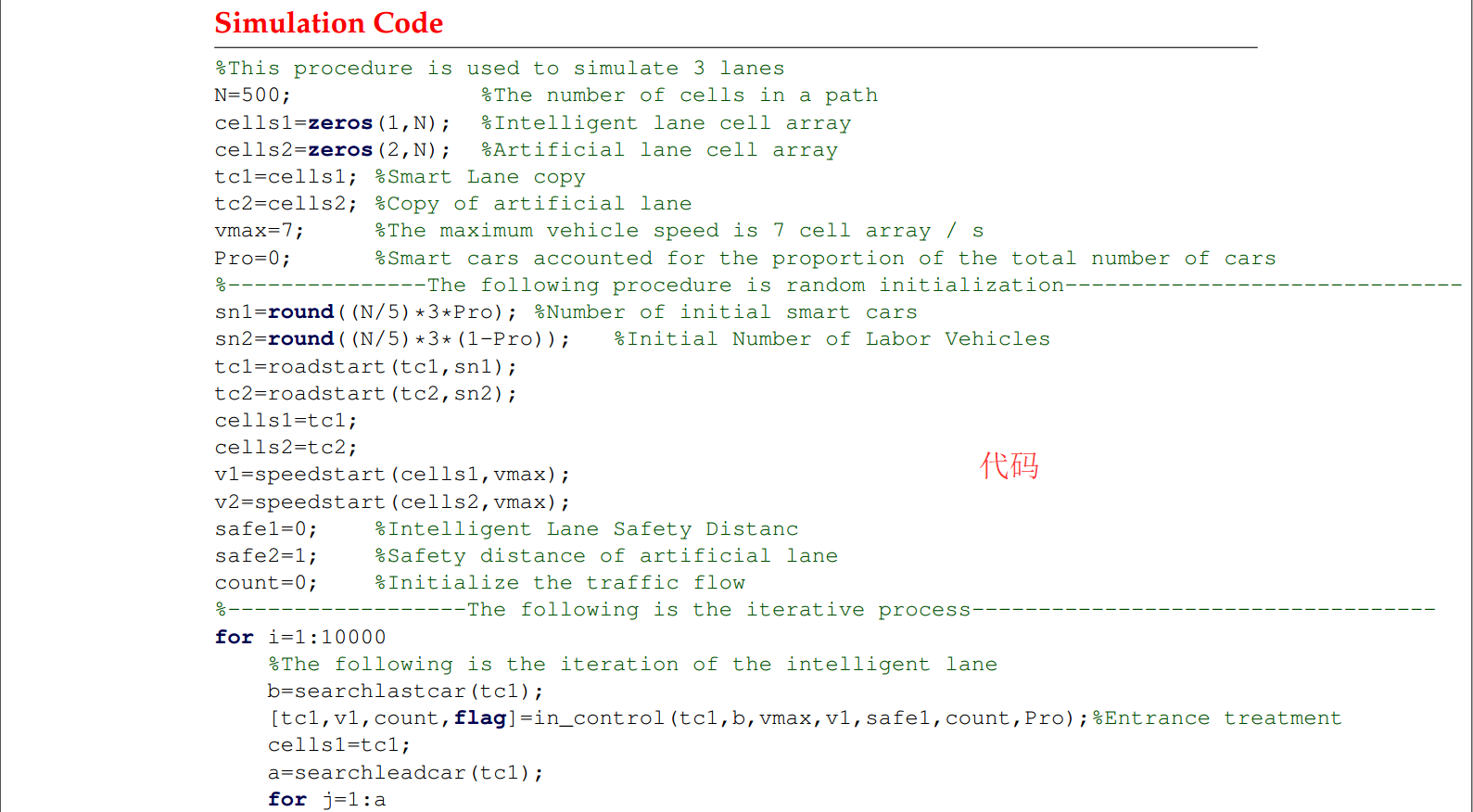This screenshot has height=812, width=1473.
Task: Click the code 'v1=speedstart(cells1,vmax);'
Action: point(392,475)
